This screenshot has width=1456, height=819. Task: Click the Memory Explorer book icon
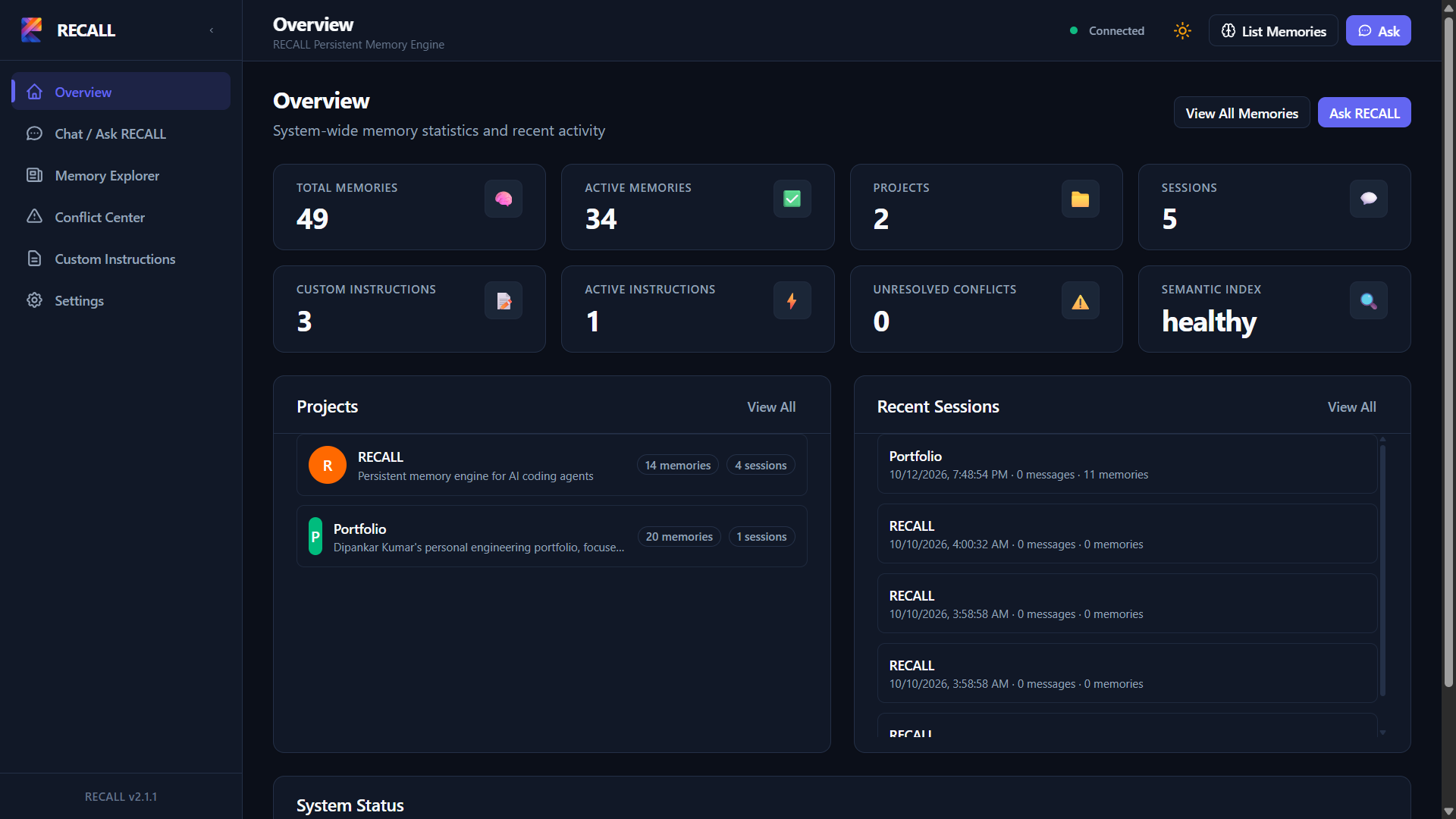click(x=34, y=175)
